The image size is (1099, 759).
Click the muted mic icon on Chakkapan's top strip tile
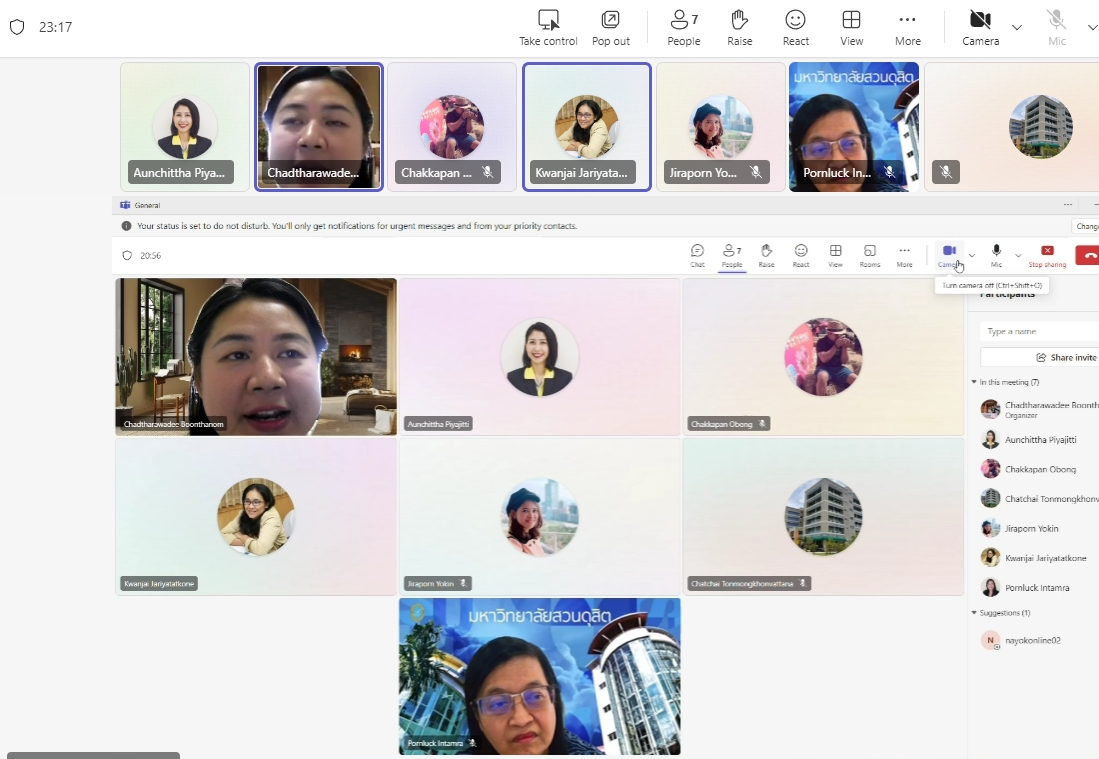[488, 172]
